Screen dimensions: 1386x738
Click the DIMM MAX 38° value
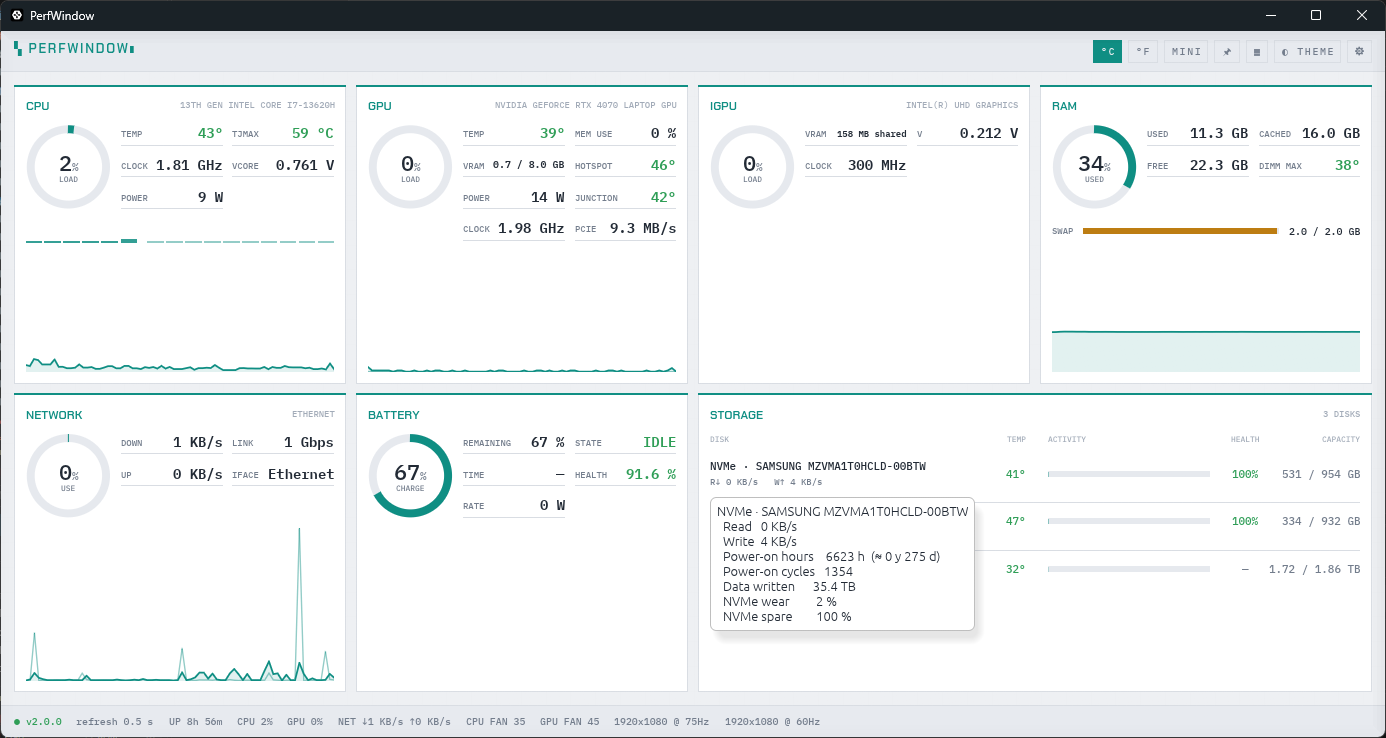[x=1347, y=165]
